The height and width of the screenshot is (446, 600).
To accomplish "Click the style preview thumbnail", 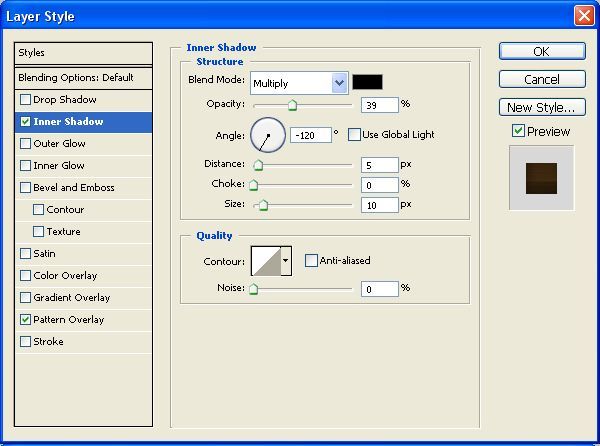I will 541,177.
